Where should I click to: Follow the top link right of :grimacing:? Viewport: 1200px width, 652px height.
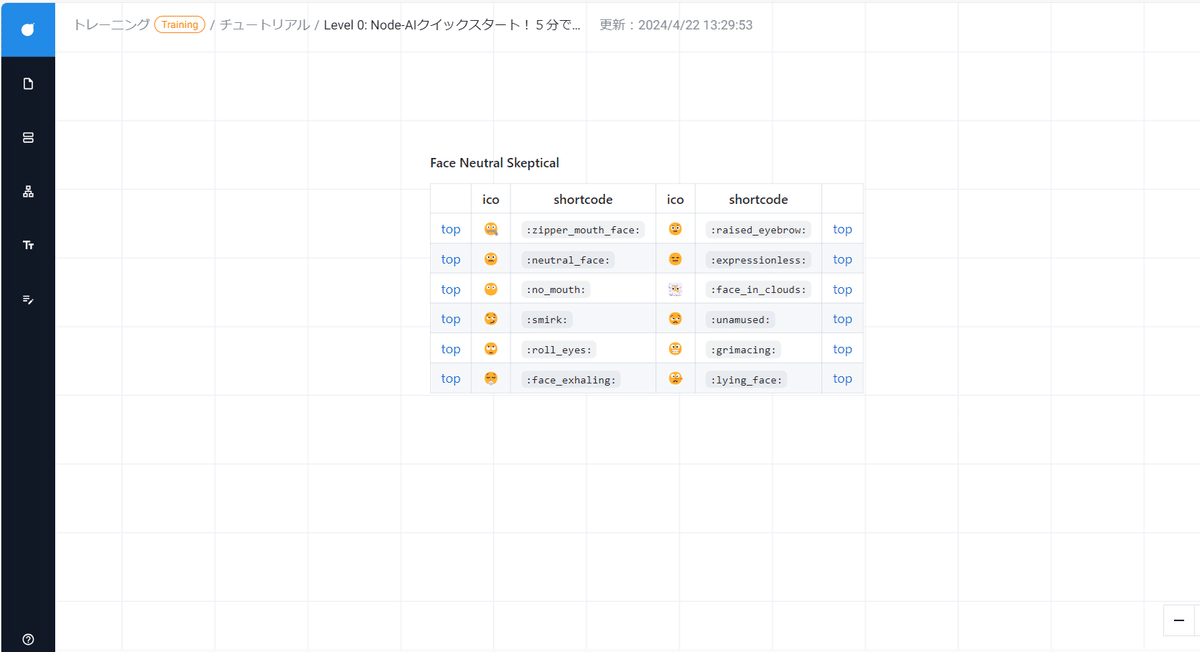843,349
